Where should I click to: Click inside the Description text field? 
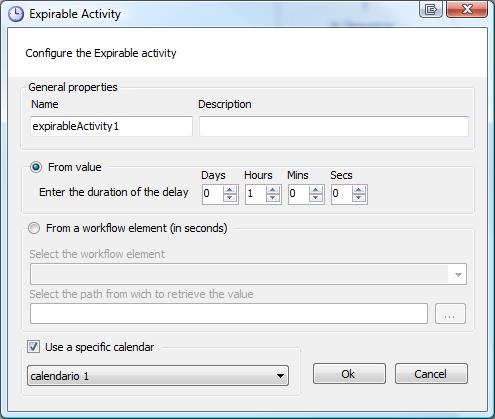click(334, 126)
